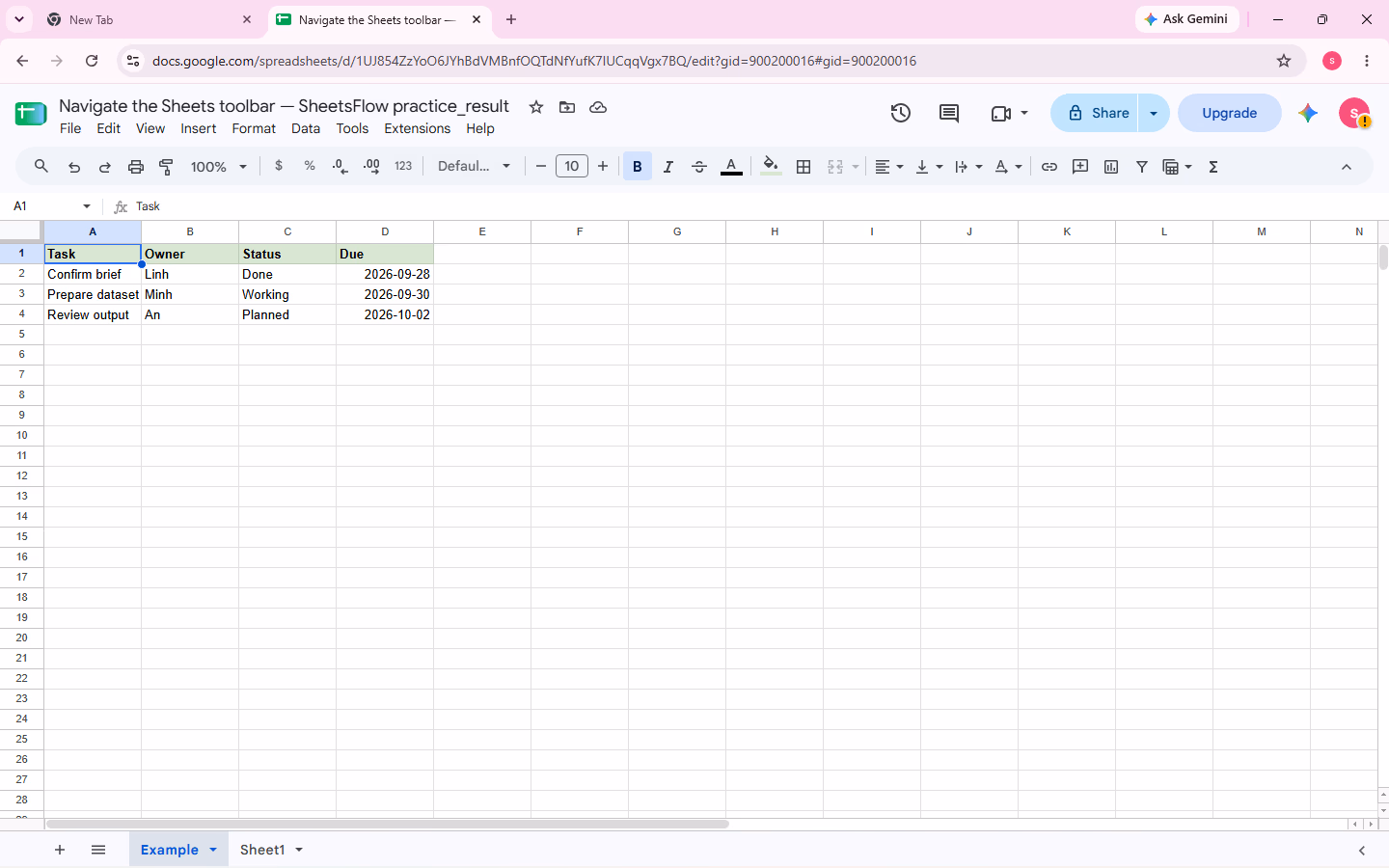The image size is (1389, 868).
Task: Open the fill color picker
Action: (771, 167)
